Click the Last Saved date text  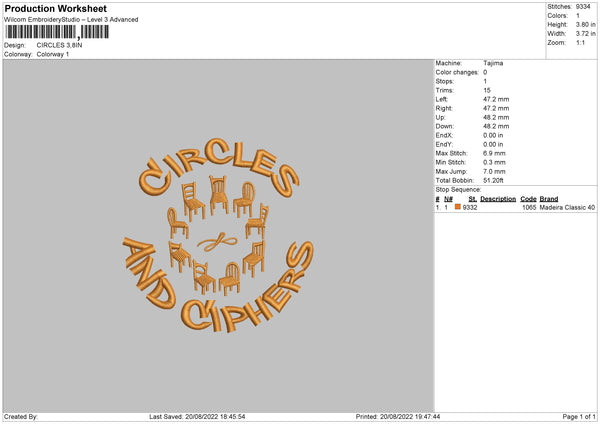point(197,417)
